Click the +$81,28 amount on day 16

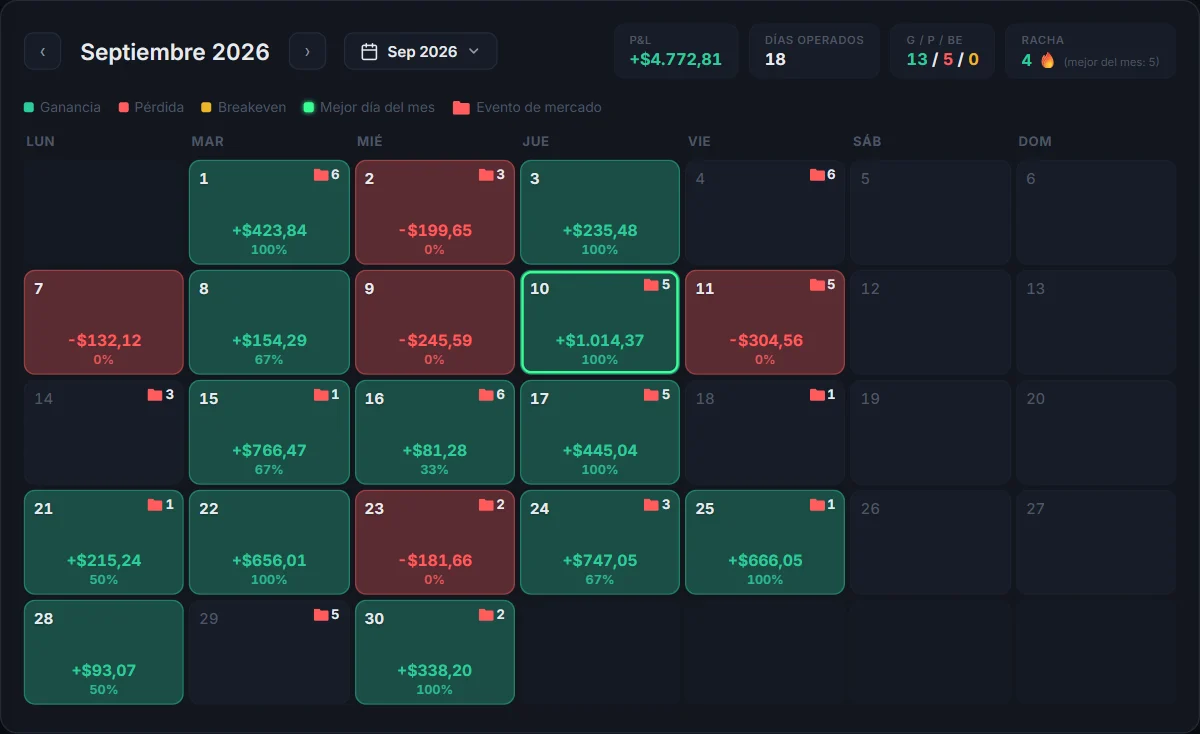pos(435,451)
